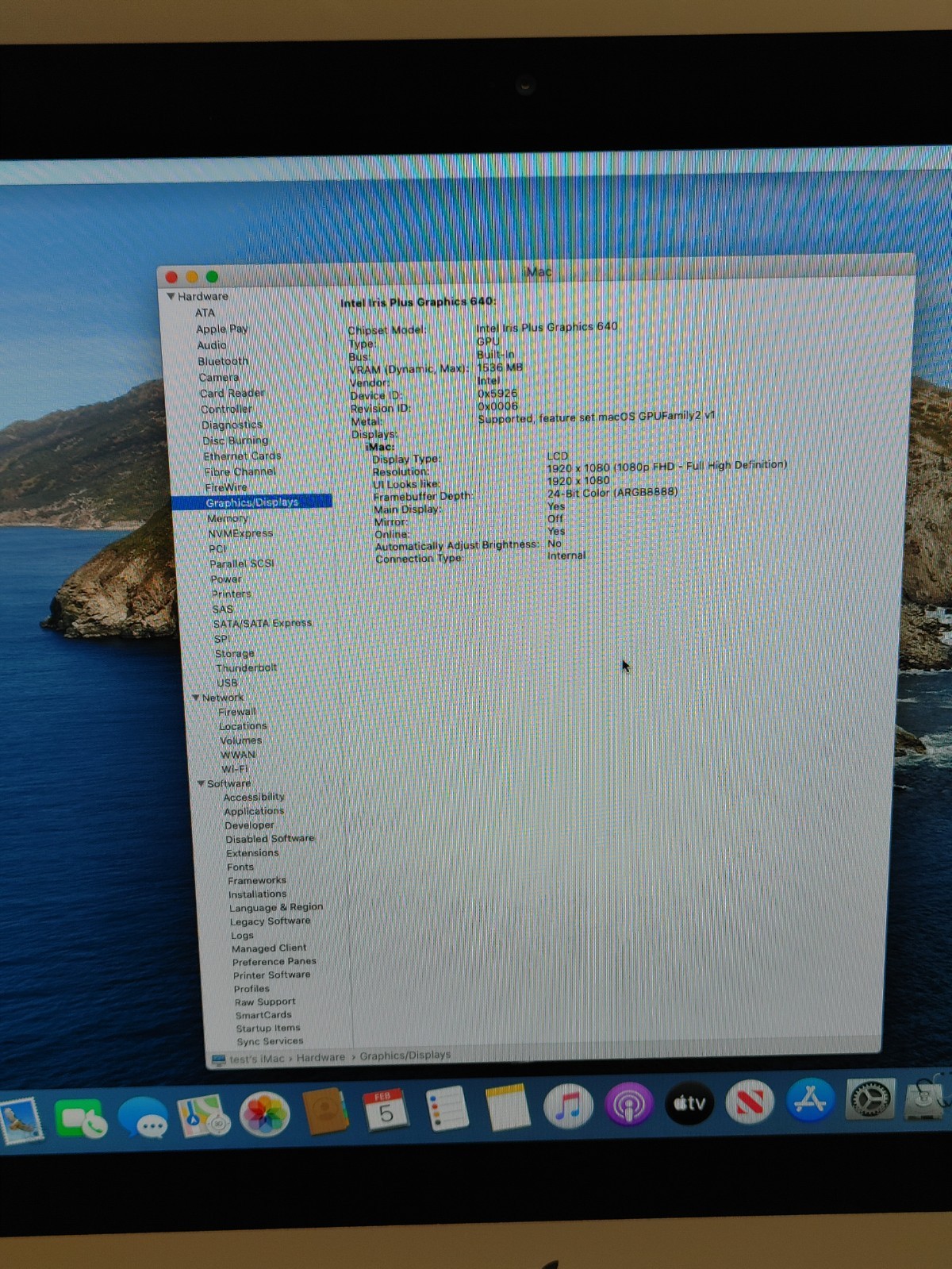Open Calendar showing Feb 5
The height and width of the screenshot is (1269, 952).
[x=386, y=1110]
